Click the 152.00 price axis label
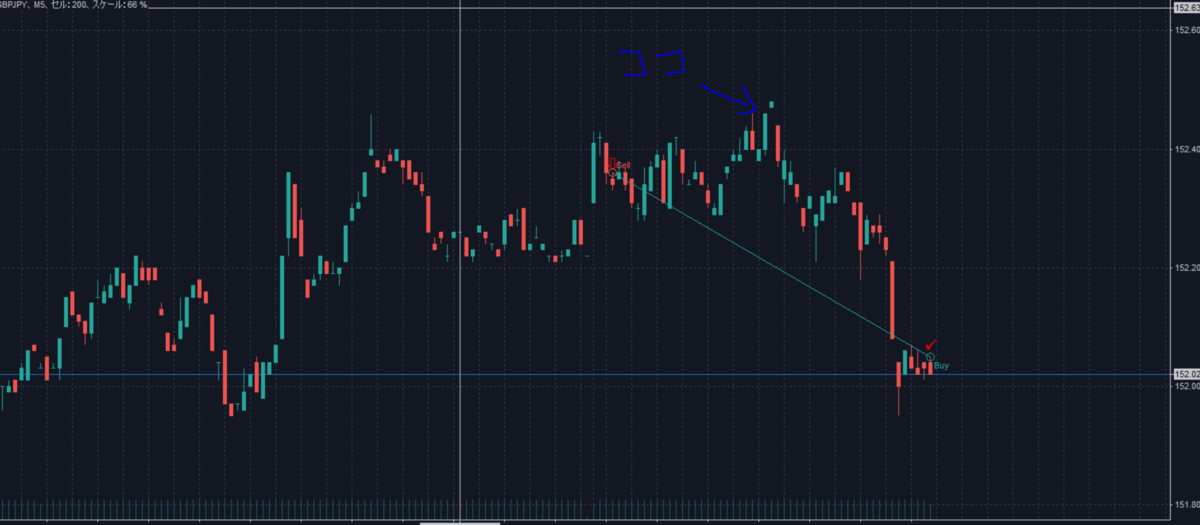 1187,386
